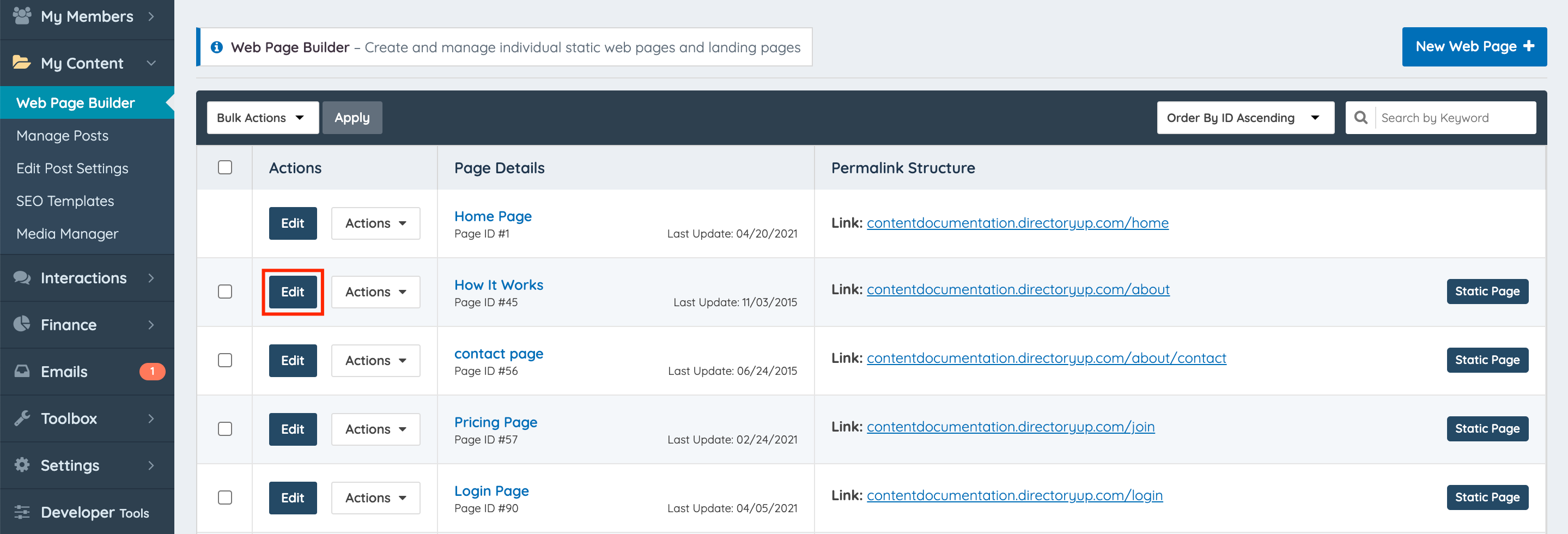Click the My Content folder icon
1568x534 pixels.
22,63
